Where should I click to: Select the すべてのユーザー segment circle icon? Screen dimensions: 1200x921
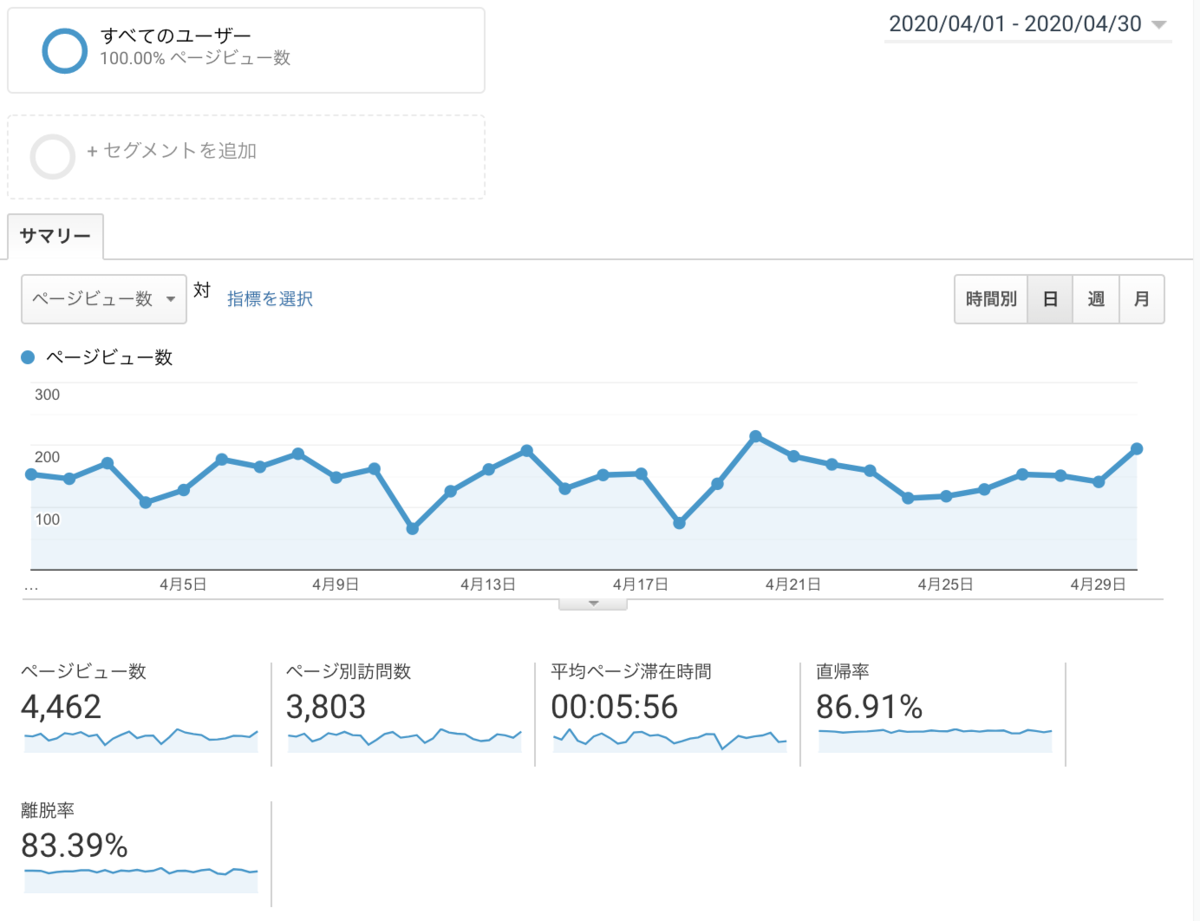64,50
